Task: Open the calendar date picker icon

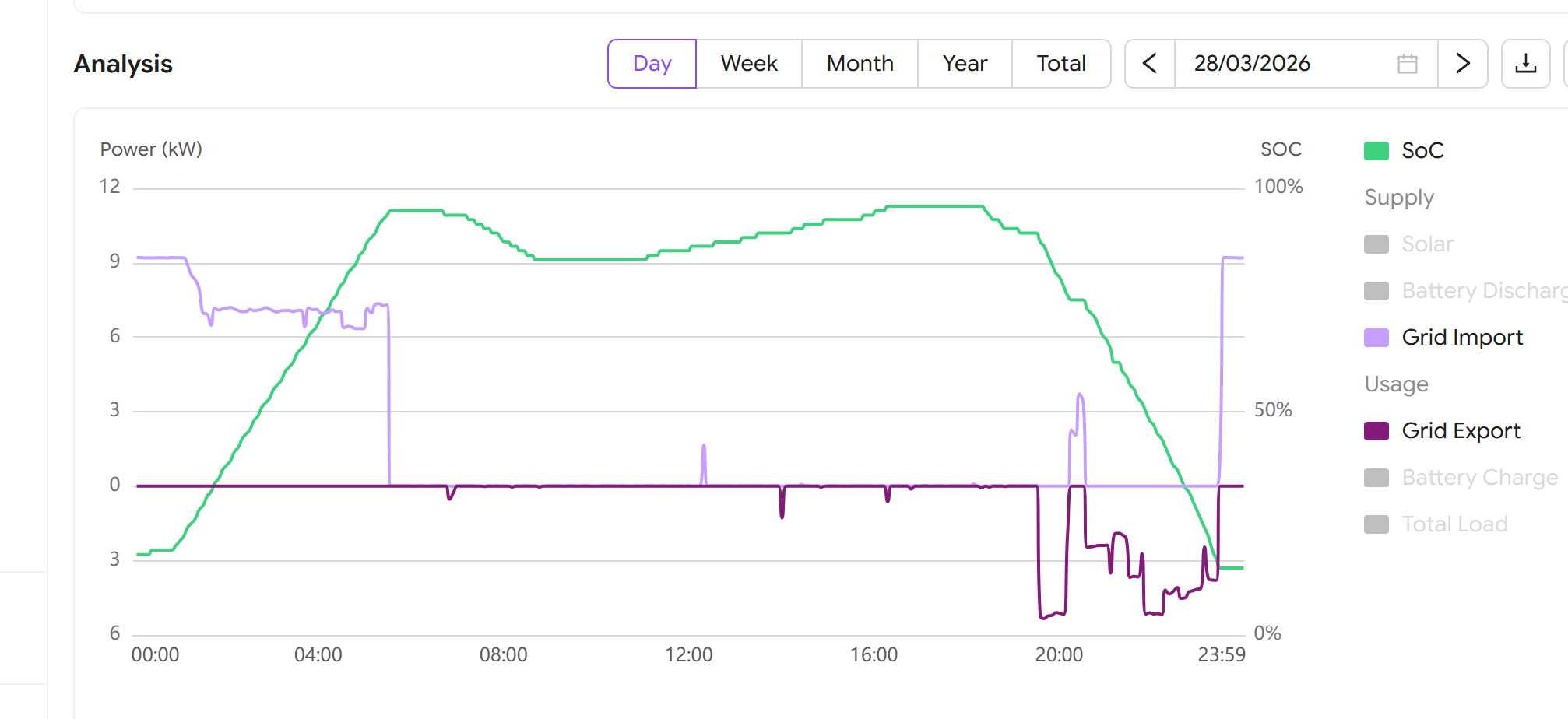Action: point(1407,64)
